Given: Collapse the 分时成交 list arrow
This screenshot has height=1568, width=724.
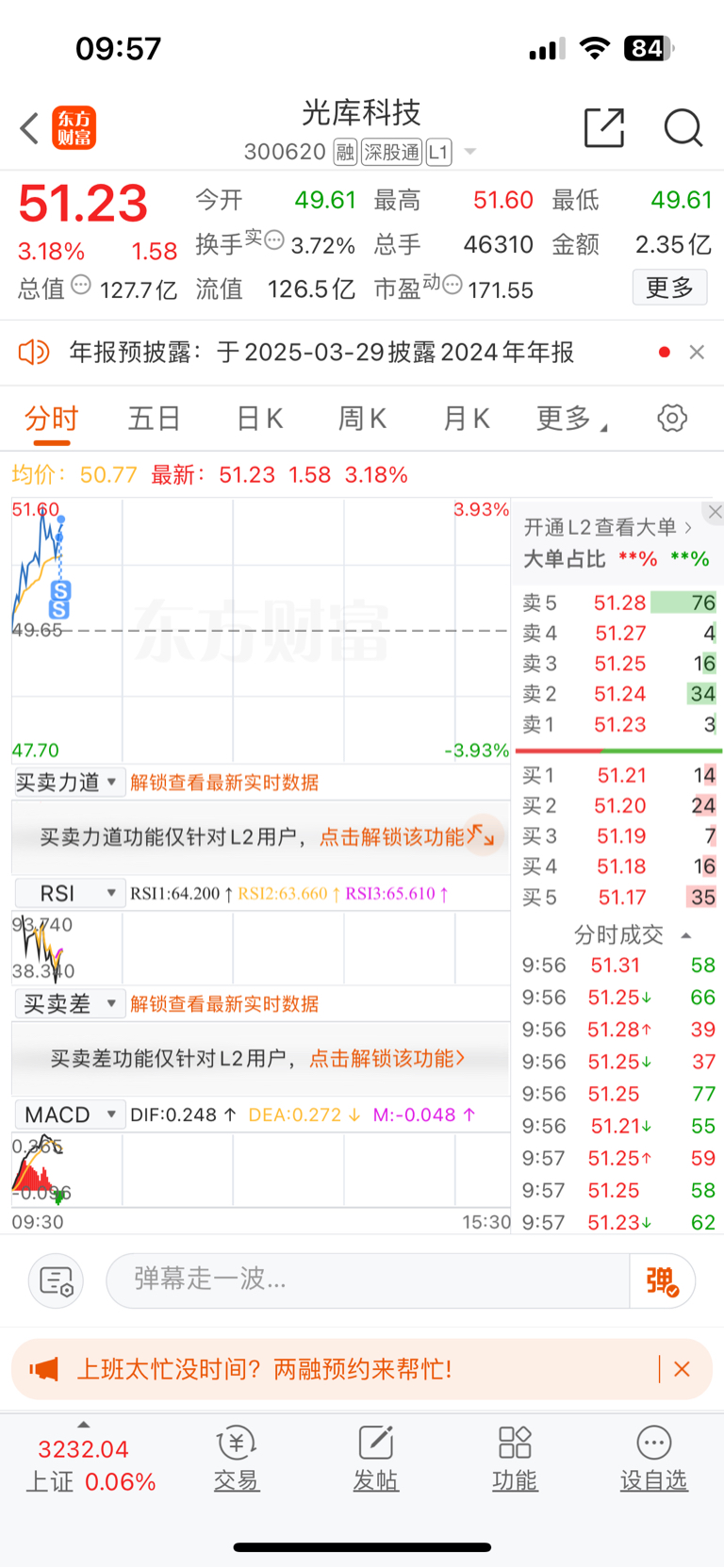Looking at the screenshot, I should click(686, 935).
